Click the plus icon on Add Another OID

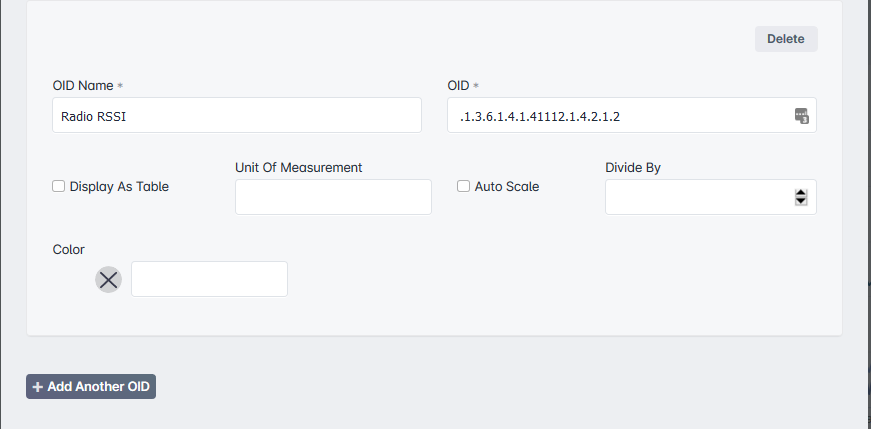point(37,387)
